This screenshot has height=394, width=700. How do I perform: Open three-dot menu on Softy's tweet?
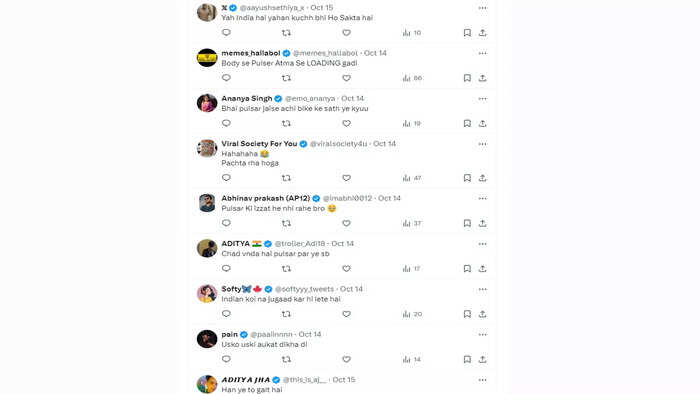click(x=483, y=289)
